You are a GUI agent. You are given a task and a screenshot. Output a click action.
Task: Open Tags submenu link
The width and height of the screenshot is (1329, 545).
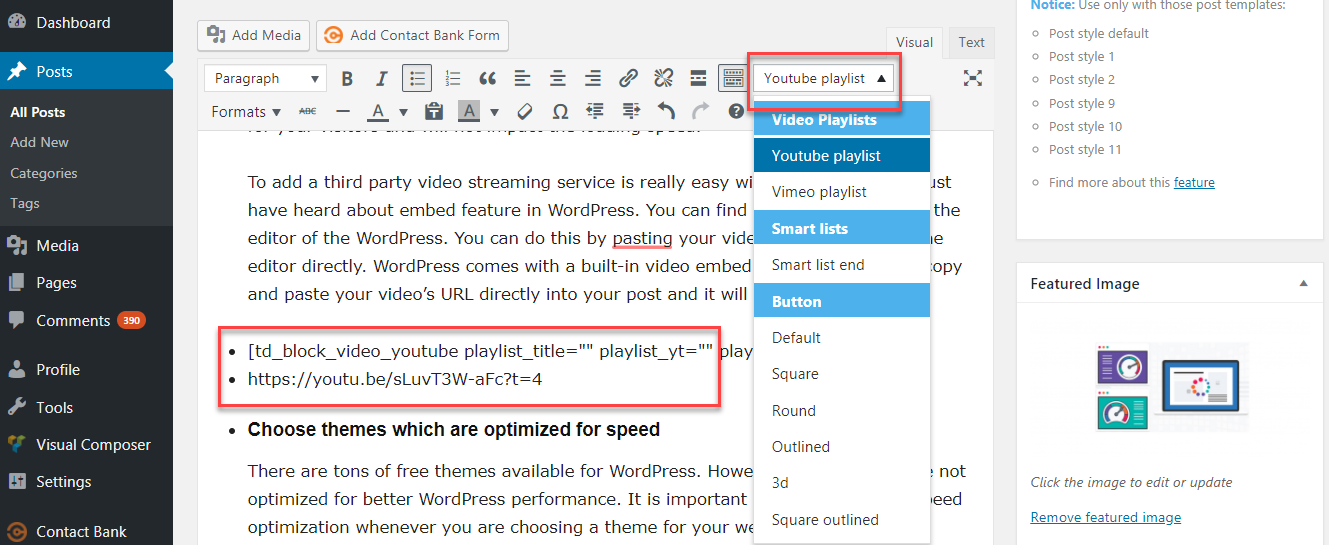pos(25,203)
